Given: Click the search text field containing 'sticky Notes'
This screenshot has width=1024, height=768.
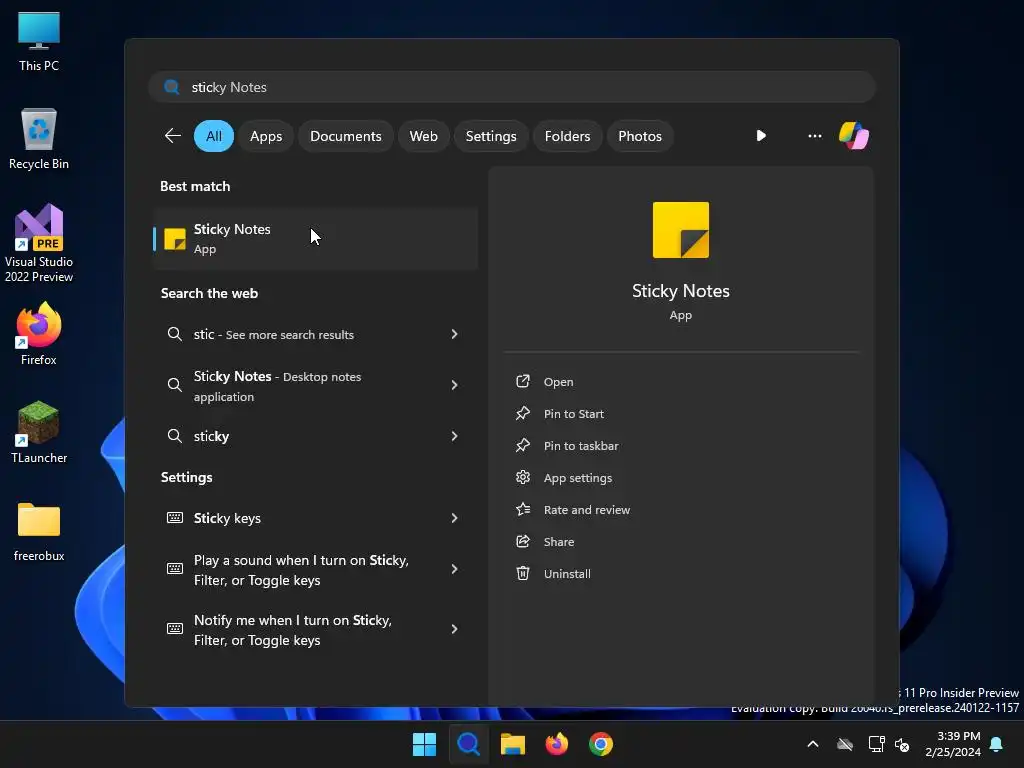Looking at the screenshot, I should (x=512, y=87).
